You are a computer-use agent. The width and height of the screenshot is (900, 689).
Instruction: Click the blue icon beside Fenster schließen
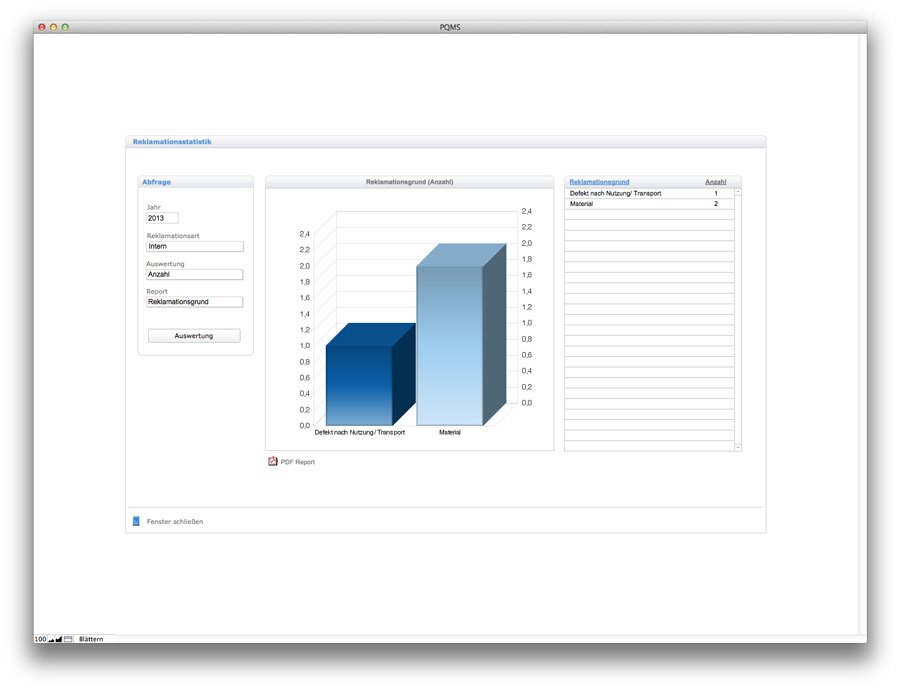coord(136,521)
